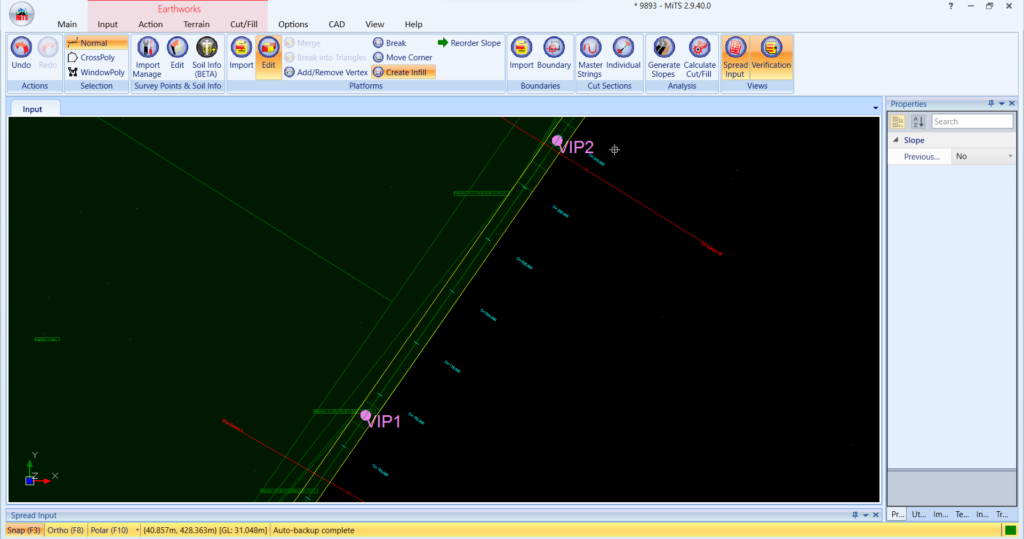Toggle Spread Input view
Screen dimensions: 1024x539
pyautogui.click(x=735, y=57)
